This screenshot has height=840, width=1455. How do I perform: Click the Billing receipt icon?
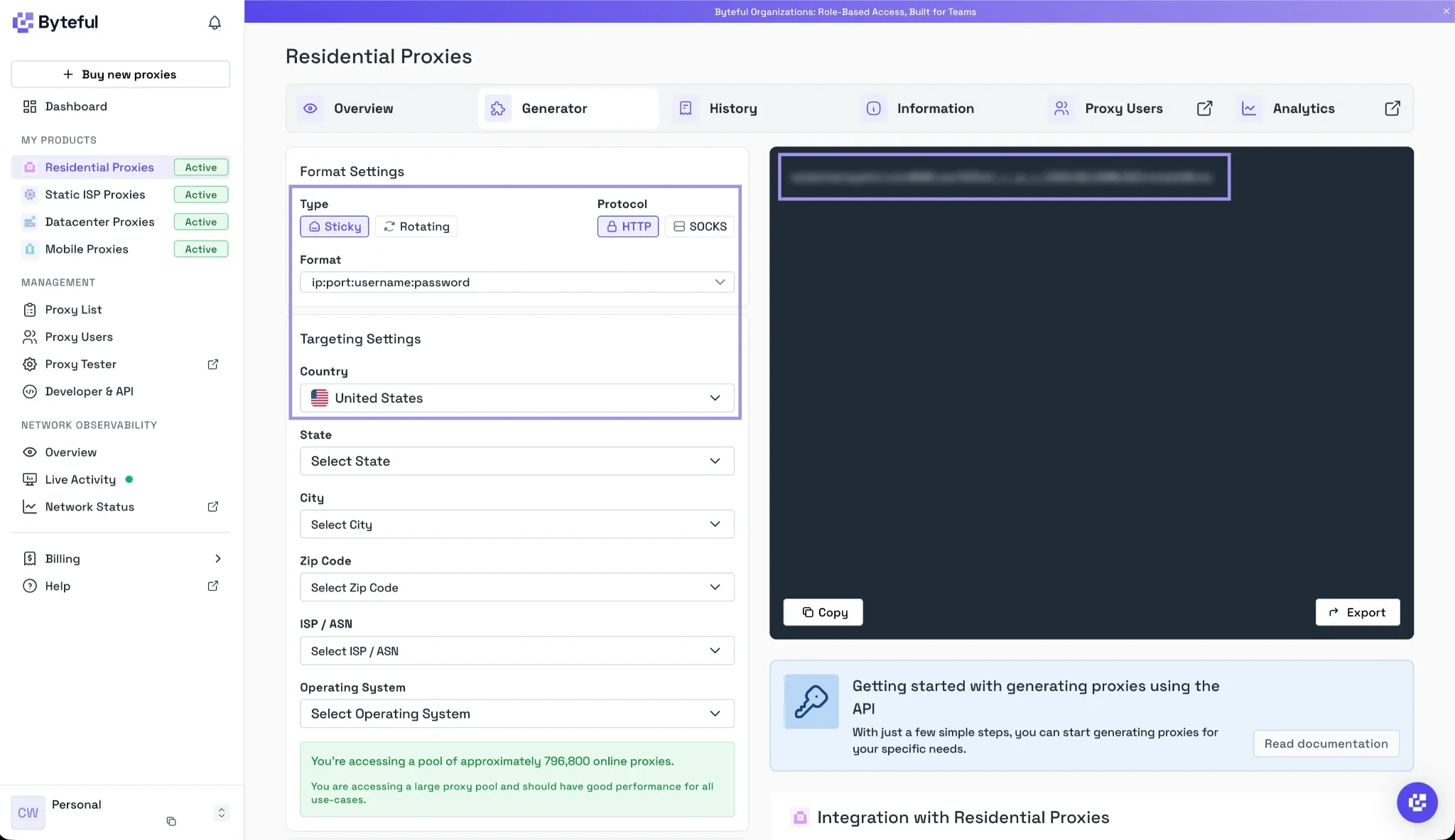(29, 559)
